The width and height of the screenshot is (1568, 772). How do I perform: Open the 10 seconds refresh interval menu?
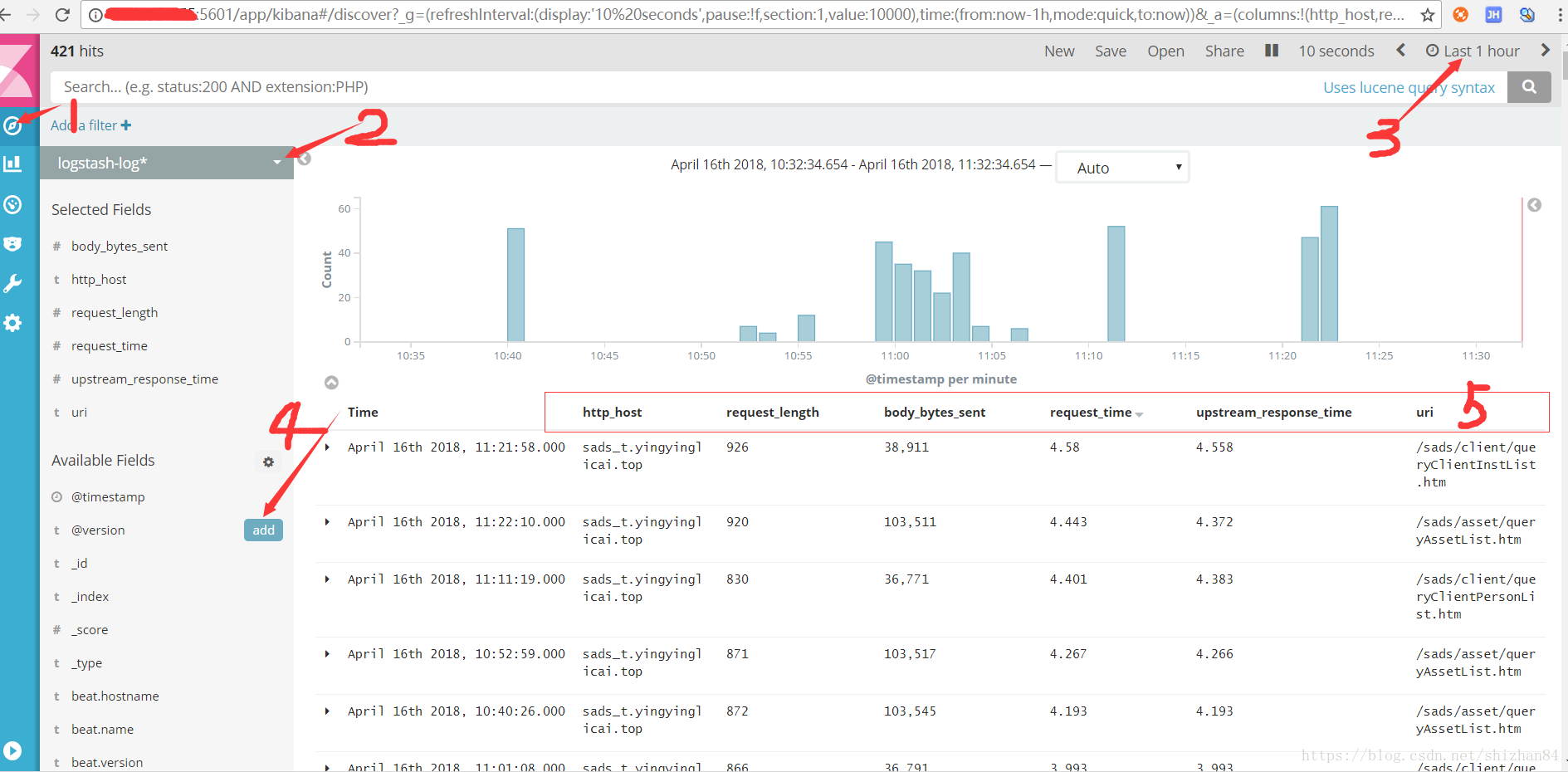point(1336,51)
